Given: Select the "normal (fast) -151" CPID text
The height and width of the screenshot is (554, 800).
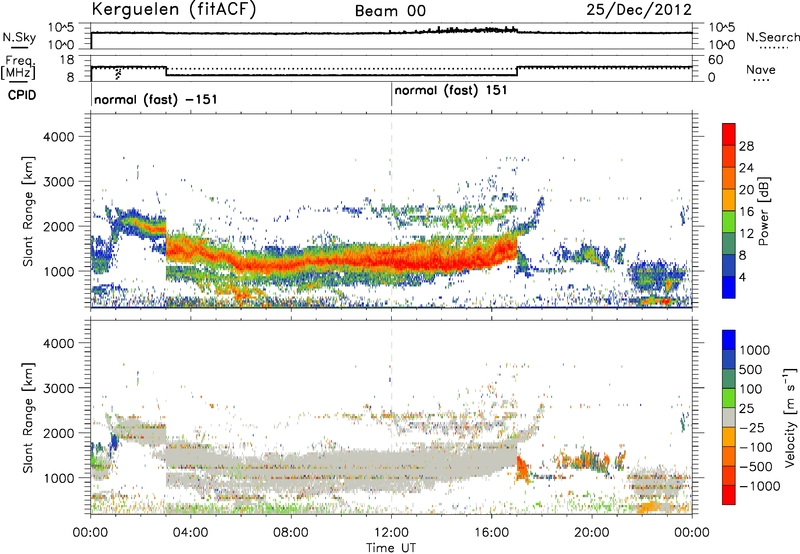Looking at the screenshot, I should pyautogui.click(x=156, y=99).
